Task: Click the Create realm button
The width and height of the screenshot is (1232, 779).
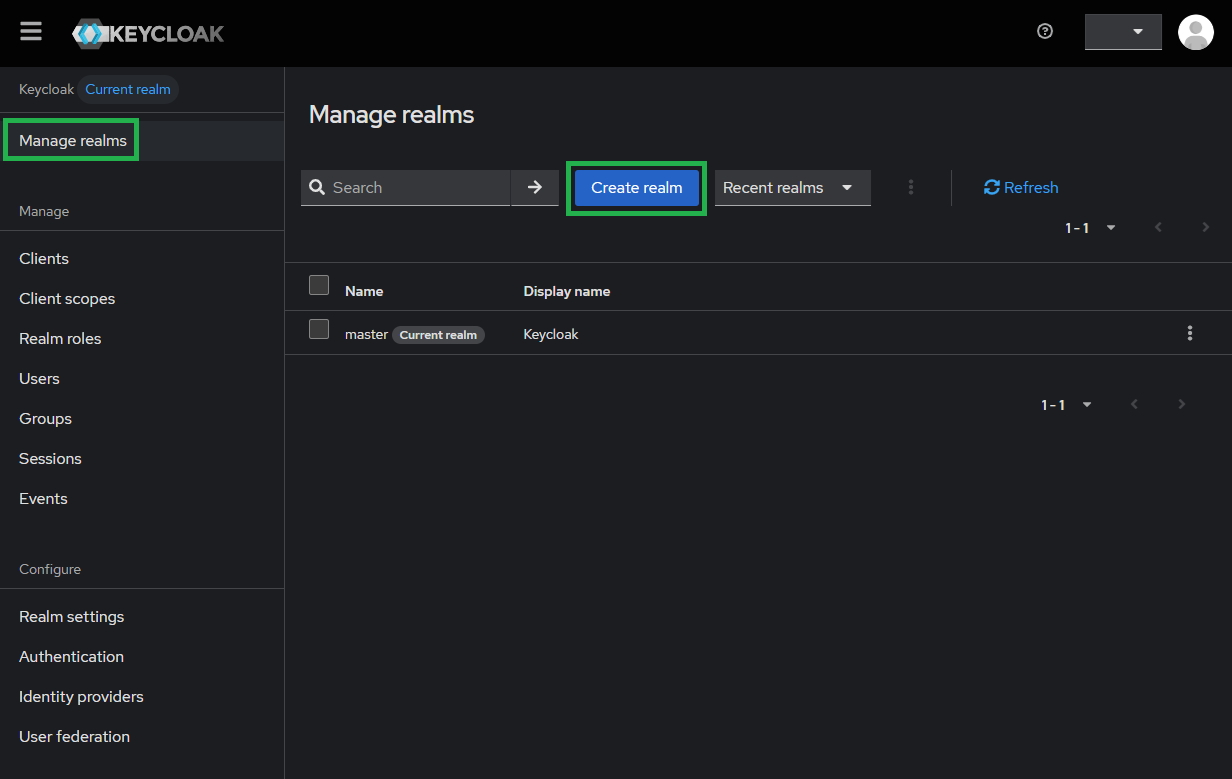Action: click(x=636, y=187)
